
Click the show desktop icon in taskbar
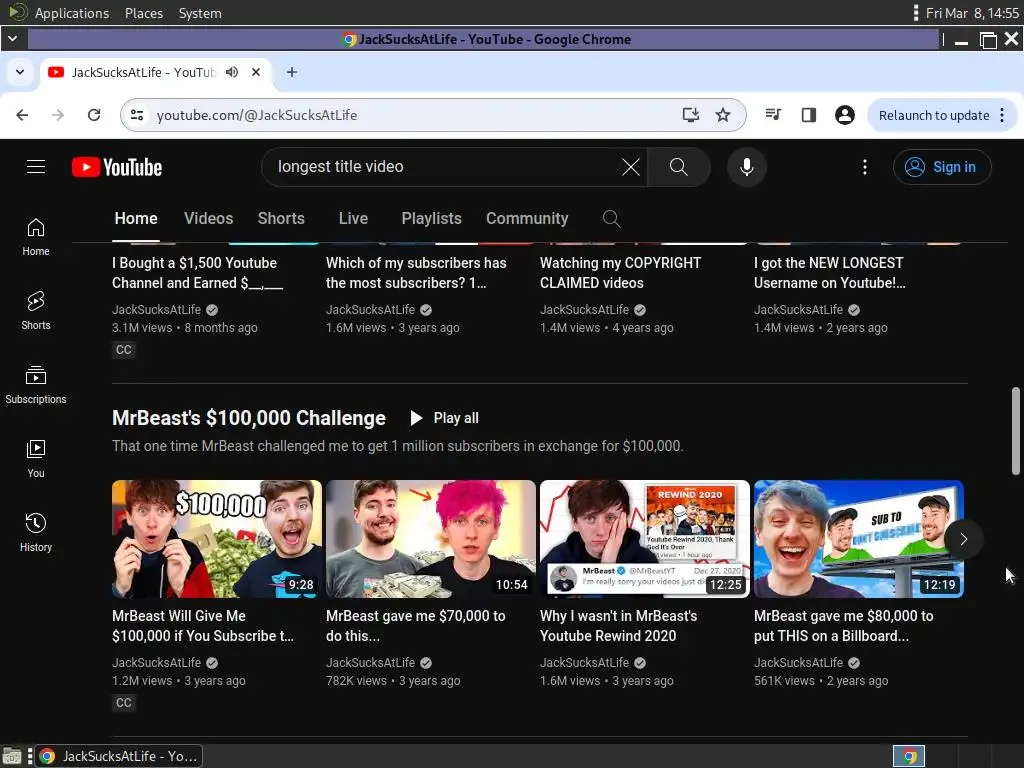pyautogui.click(x=12, y=756)
